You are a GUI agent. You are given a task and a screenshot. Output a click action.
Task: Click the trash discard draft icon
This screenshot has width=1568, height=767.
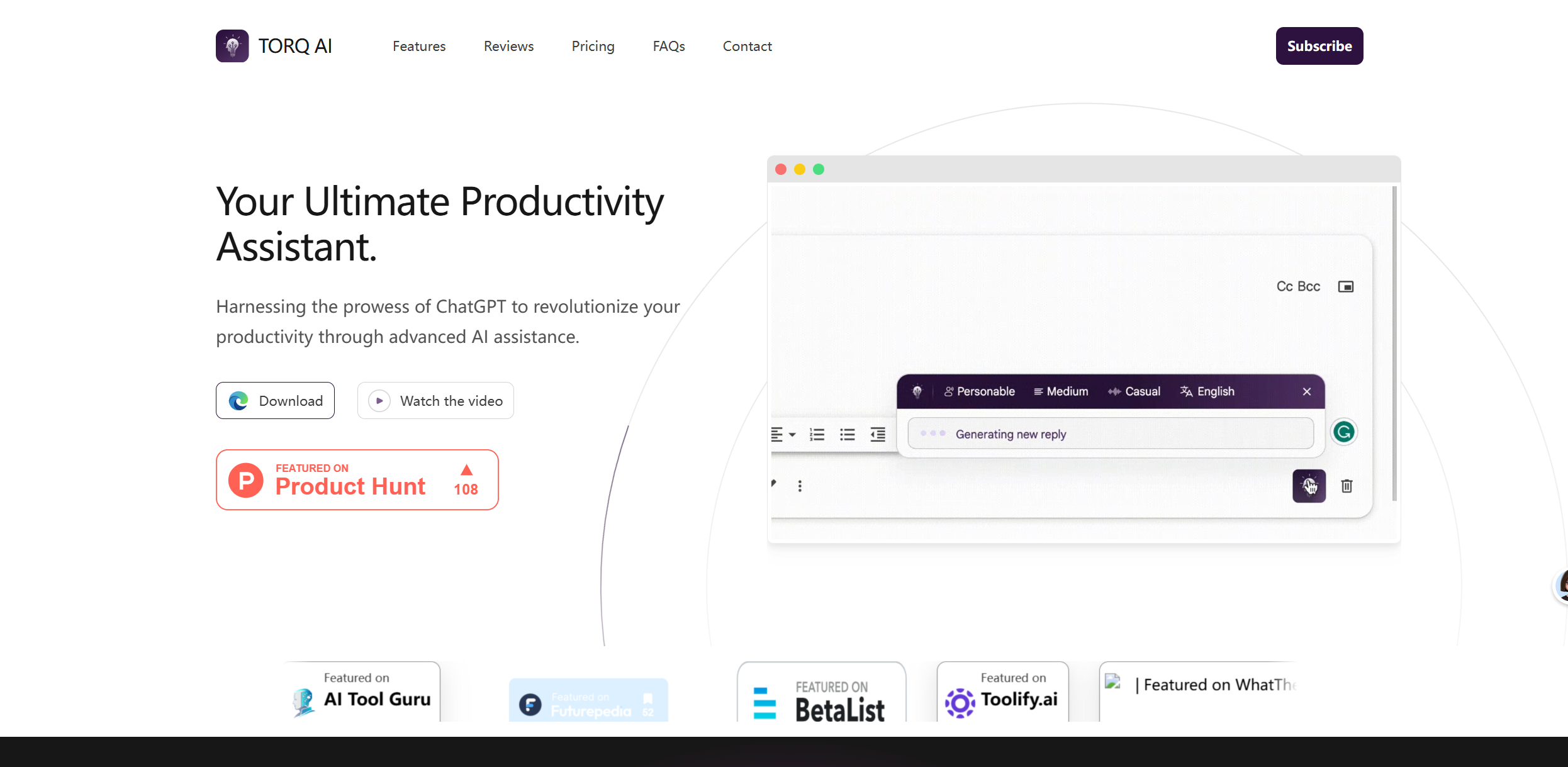click(x=1347, y=486)
